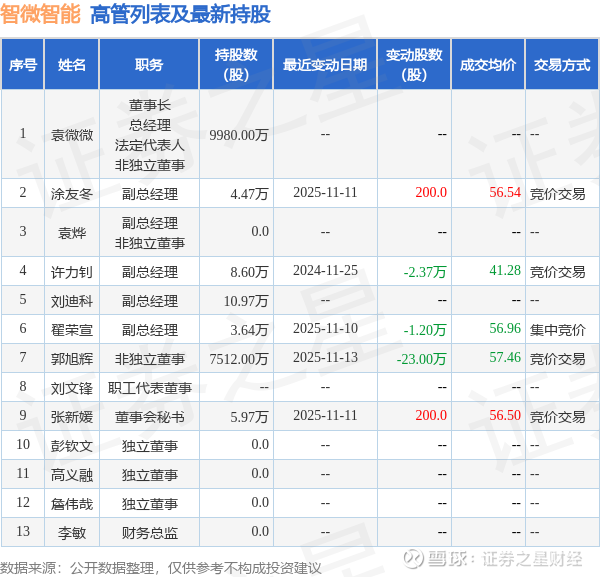
Task: Click the position 财务总监
Action: (150, 533)
